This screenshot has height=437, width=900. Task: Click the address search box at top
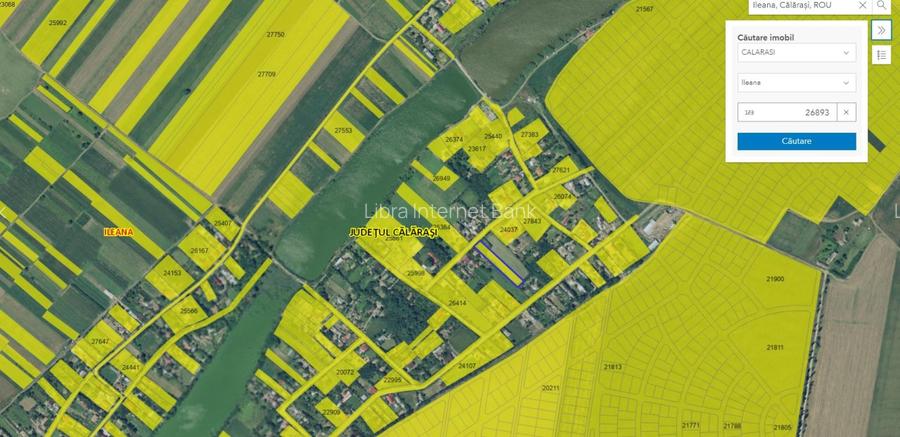pyautogui.click(x=802, y=5)
